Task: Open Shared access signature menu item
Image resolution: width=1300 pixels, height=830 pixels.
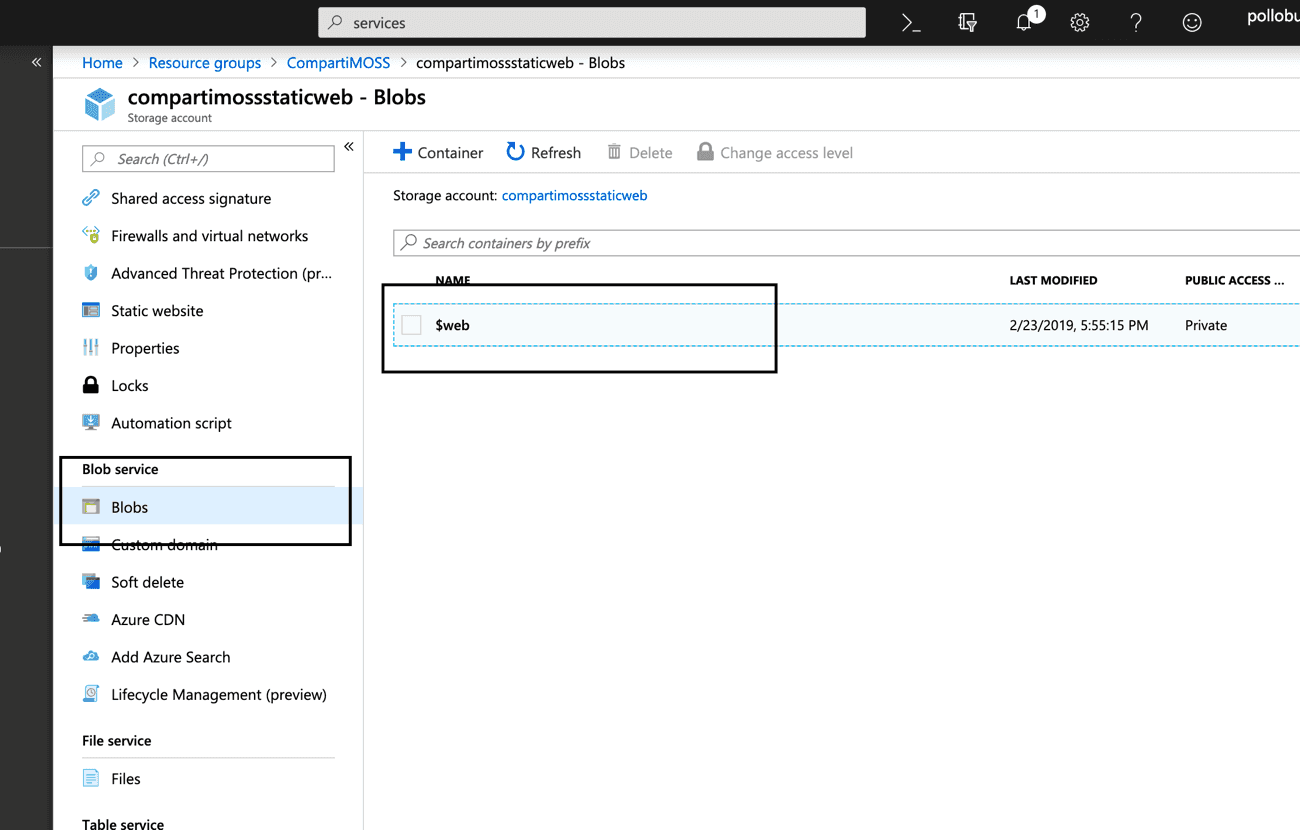Action: coord(191,198)
